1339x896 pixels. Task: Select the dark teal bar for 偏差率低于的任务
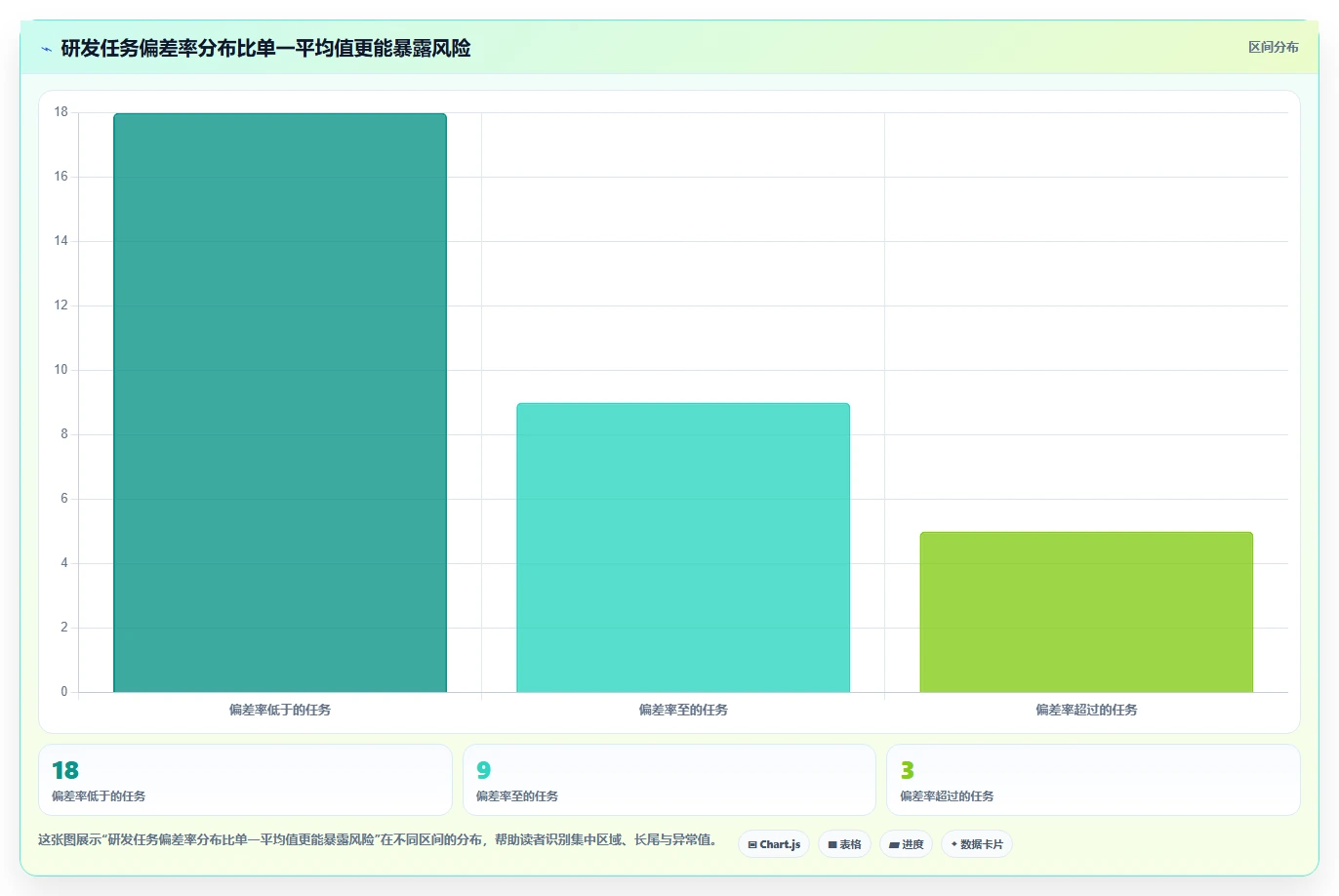(x=280, y=403)
